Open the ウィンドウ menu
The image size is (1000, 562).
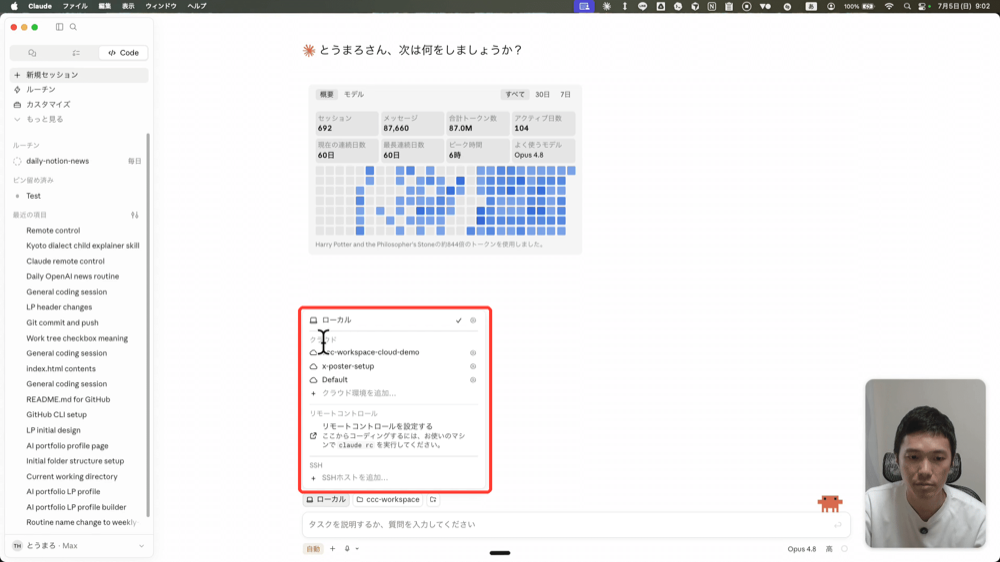coord(161,6)
